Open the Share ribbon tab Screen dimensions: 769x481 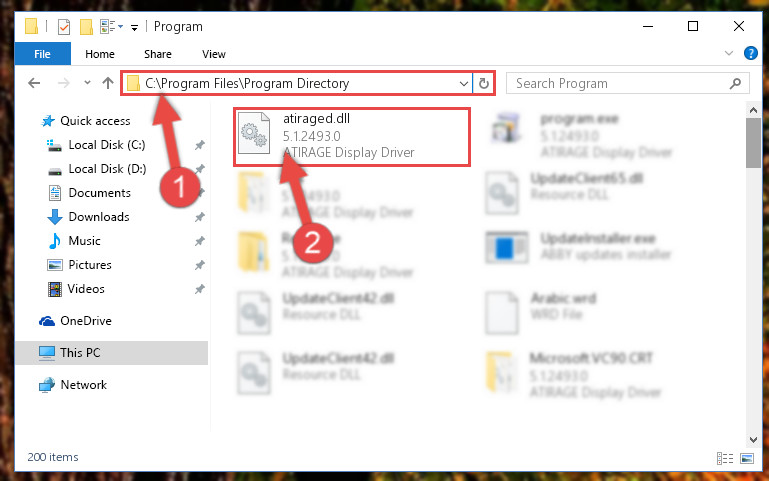tap(157, 54)
